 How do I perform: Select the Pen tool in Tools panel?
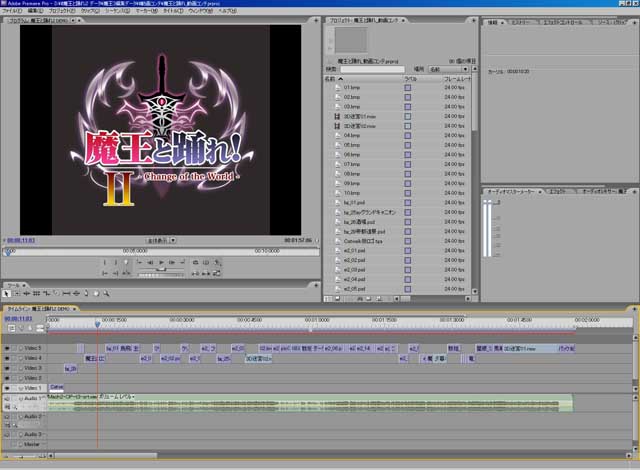click(x=86, y=293)
